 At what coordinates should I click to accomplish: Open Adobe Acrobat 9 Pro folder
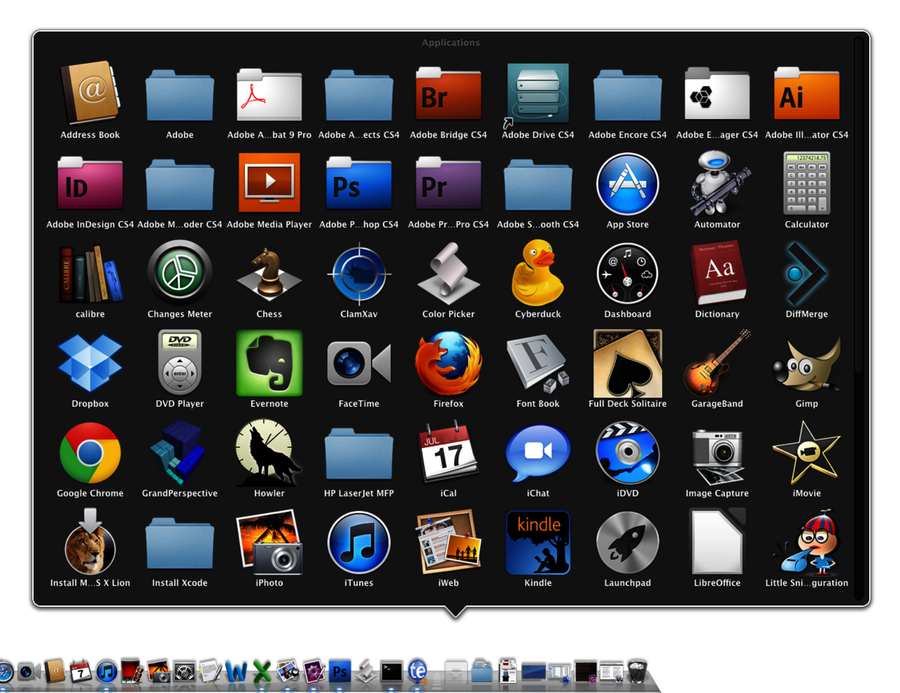tap(269, 95)
